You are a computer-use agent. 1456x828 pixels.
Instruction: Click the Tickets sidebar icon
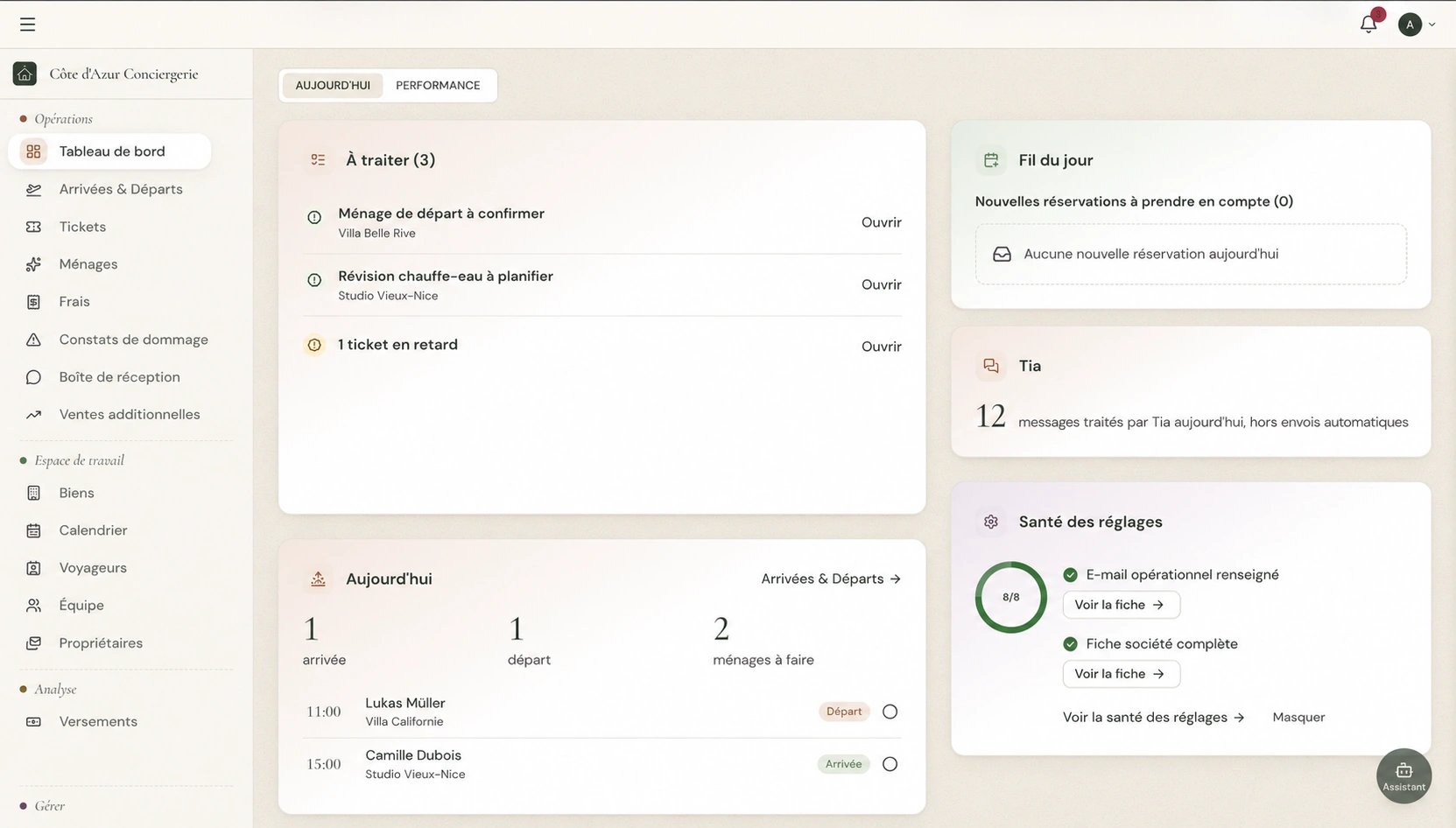tap(33, 227)
